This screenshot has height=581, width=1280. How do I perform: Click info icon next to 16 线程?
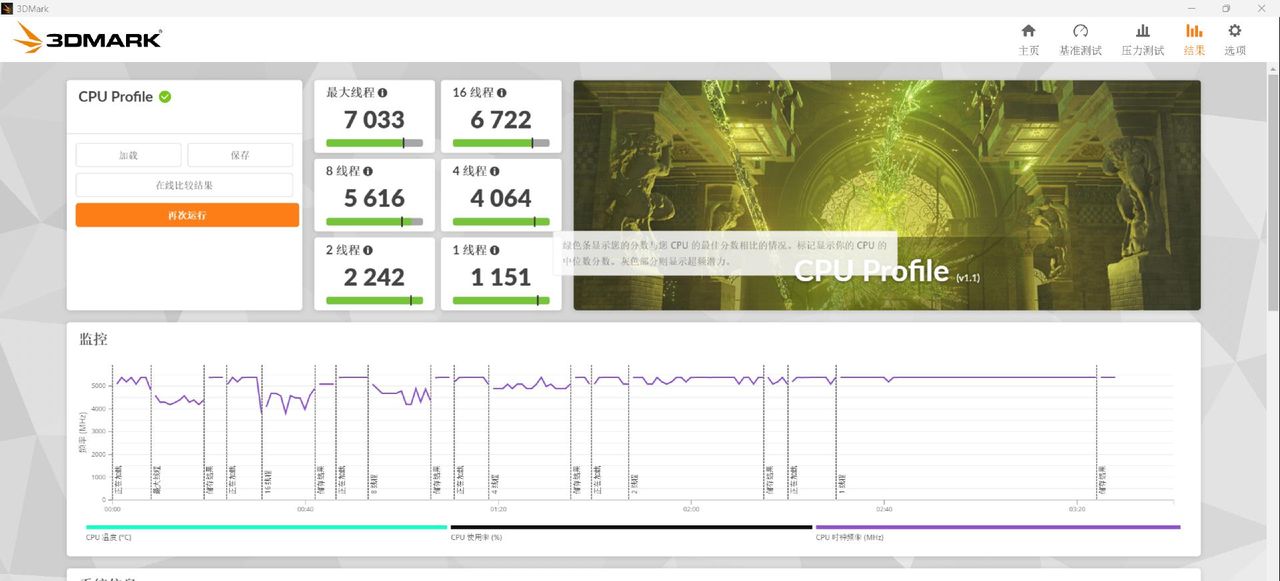tap(502, 93)
